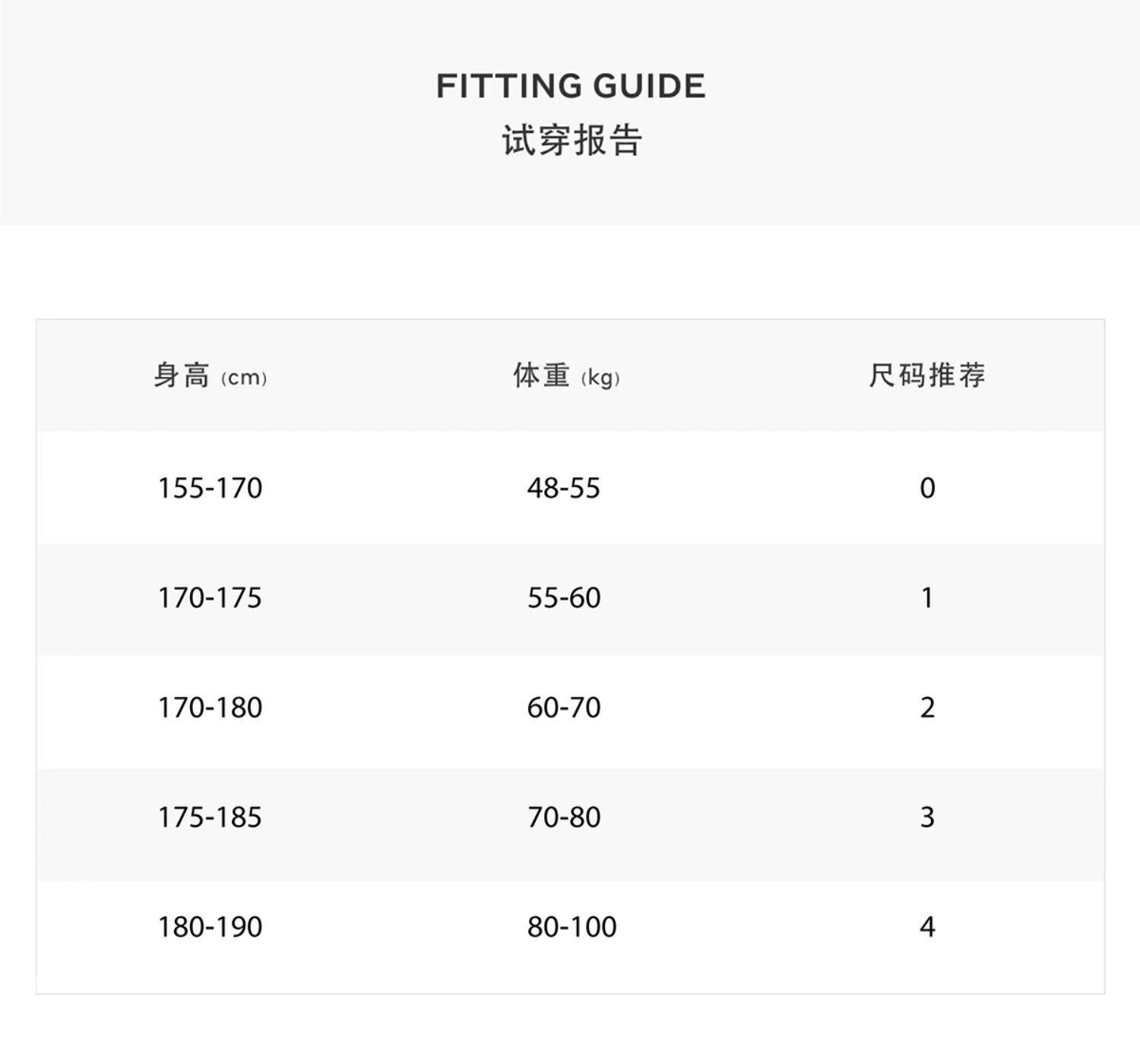Click the 170-180 height cell
Screen dimensions: 1140x1064
click(x=210, y=708)
